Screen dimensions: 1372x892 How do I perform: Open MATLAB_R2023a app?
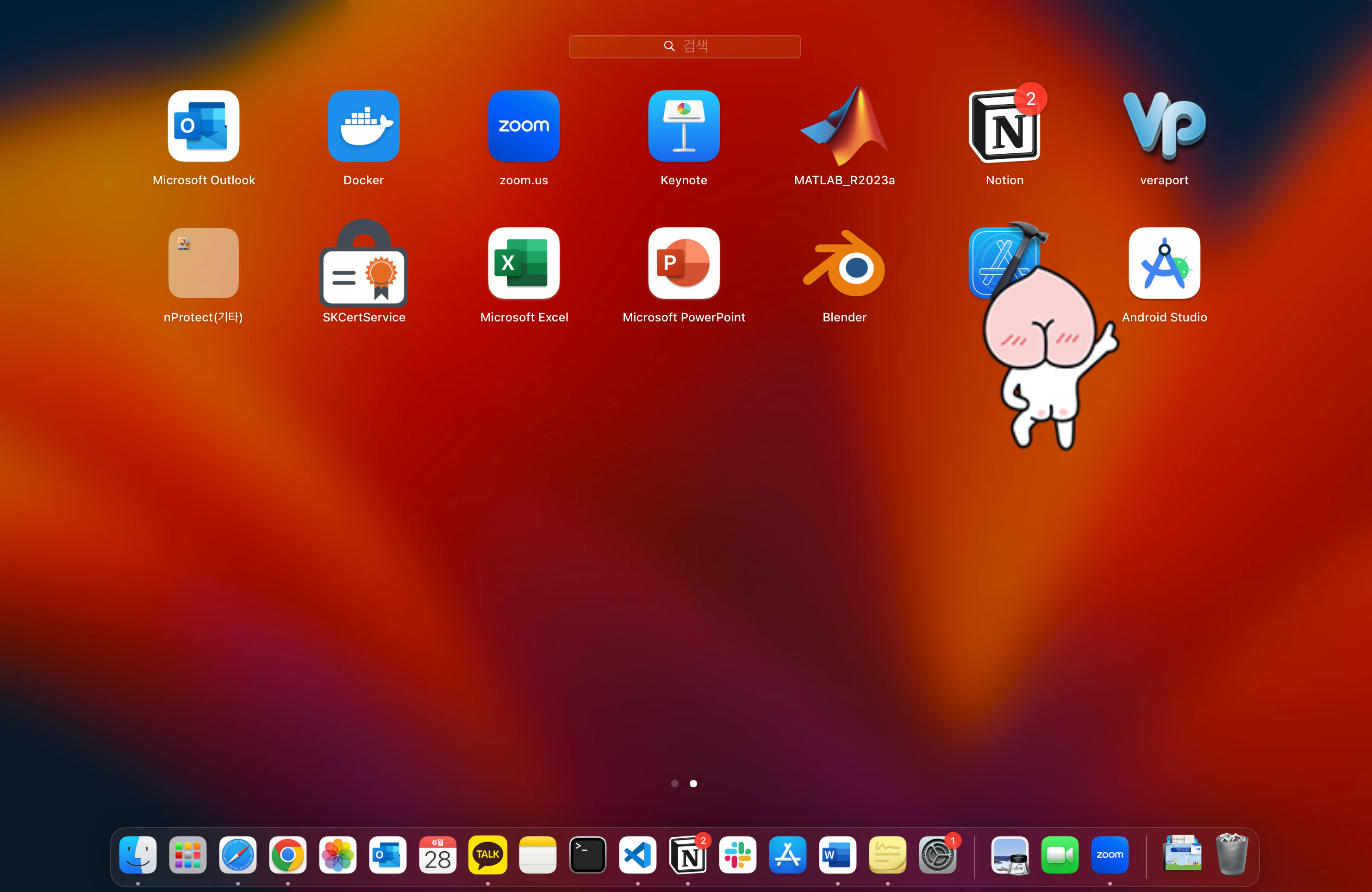coord(844,126)
